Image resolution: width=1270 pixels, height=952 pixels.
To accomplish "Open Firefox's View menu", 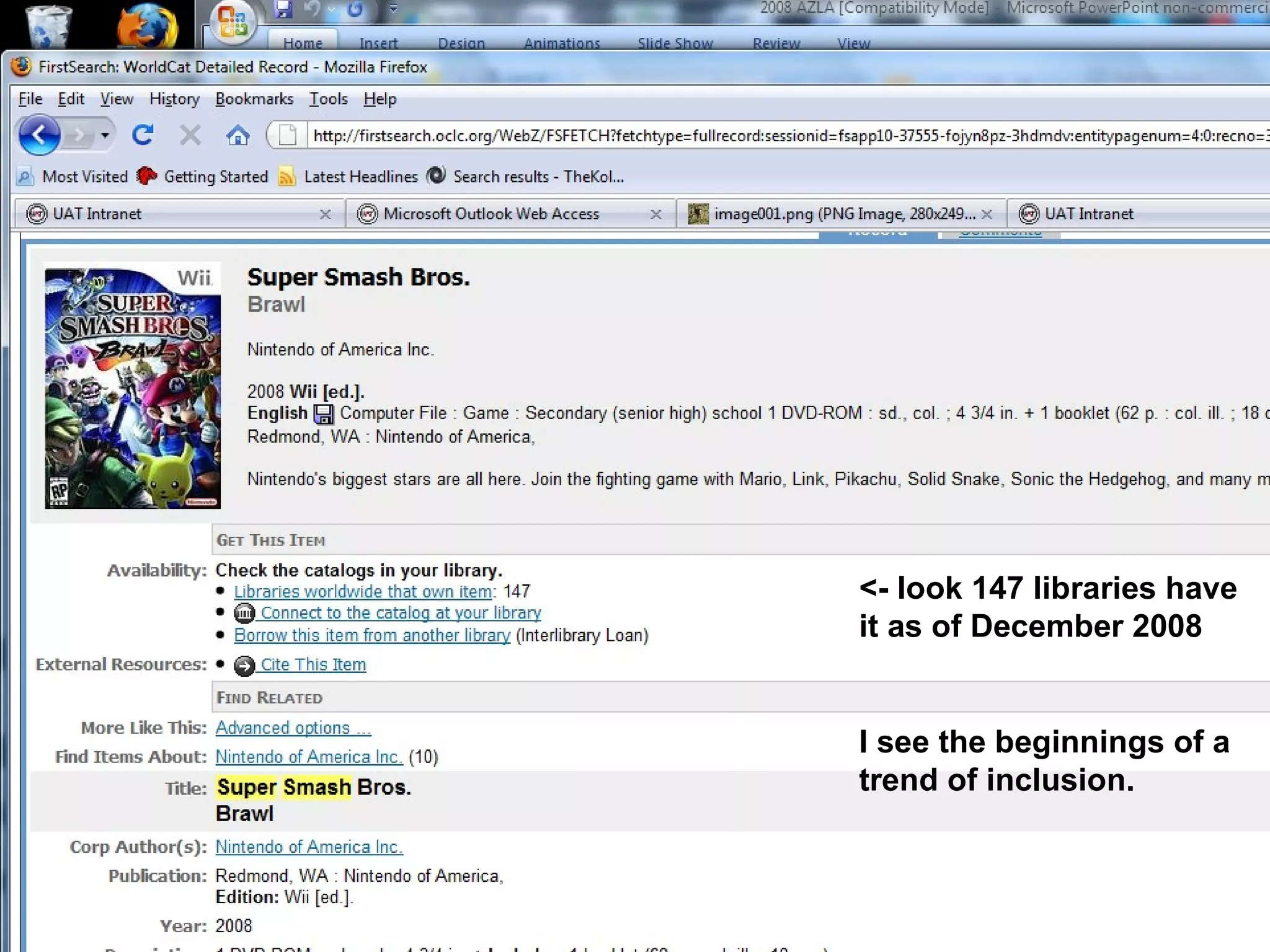I will pyautogui.click(x=117, y=99).
